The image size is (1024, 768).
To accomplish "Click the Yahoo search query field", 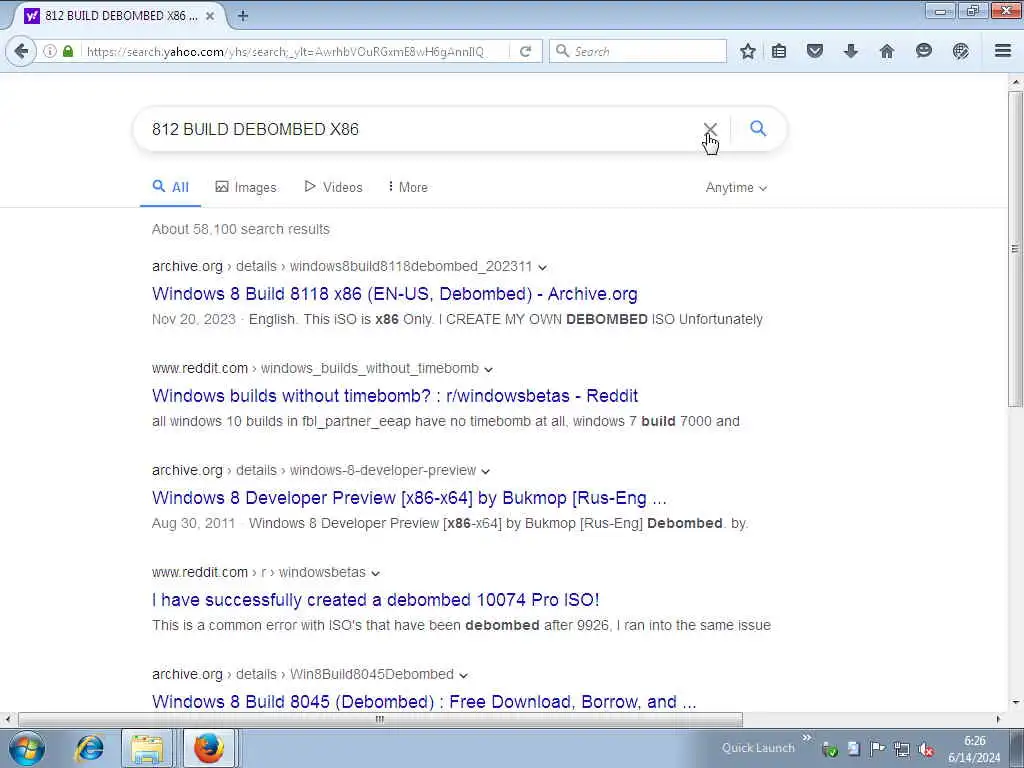I will (x=418, y=129).
